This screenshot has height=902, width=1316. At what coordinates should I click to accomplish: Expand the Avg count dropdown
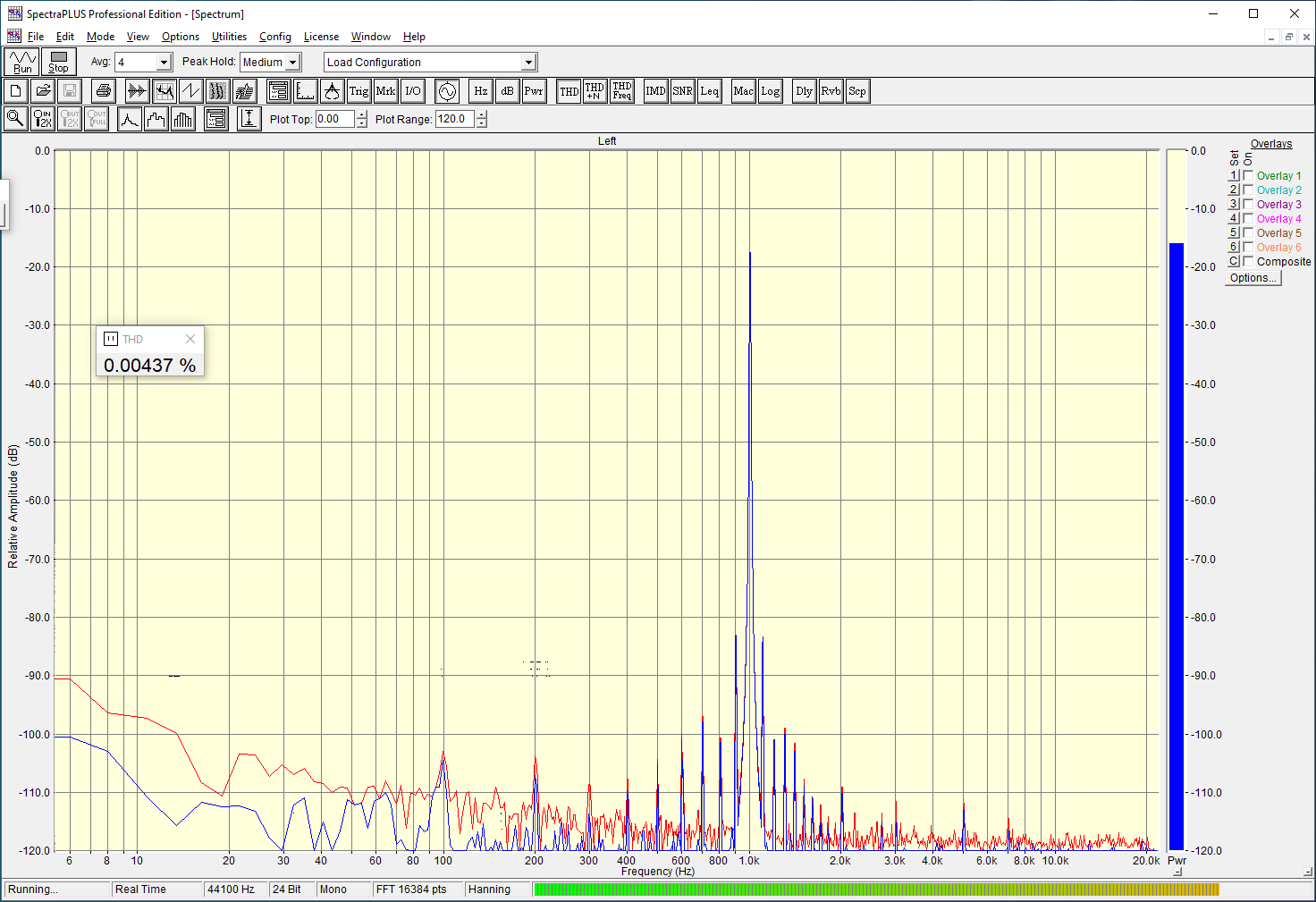pyautogui.click(x=164, y=63)
